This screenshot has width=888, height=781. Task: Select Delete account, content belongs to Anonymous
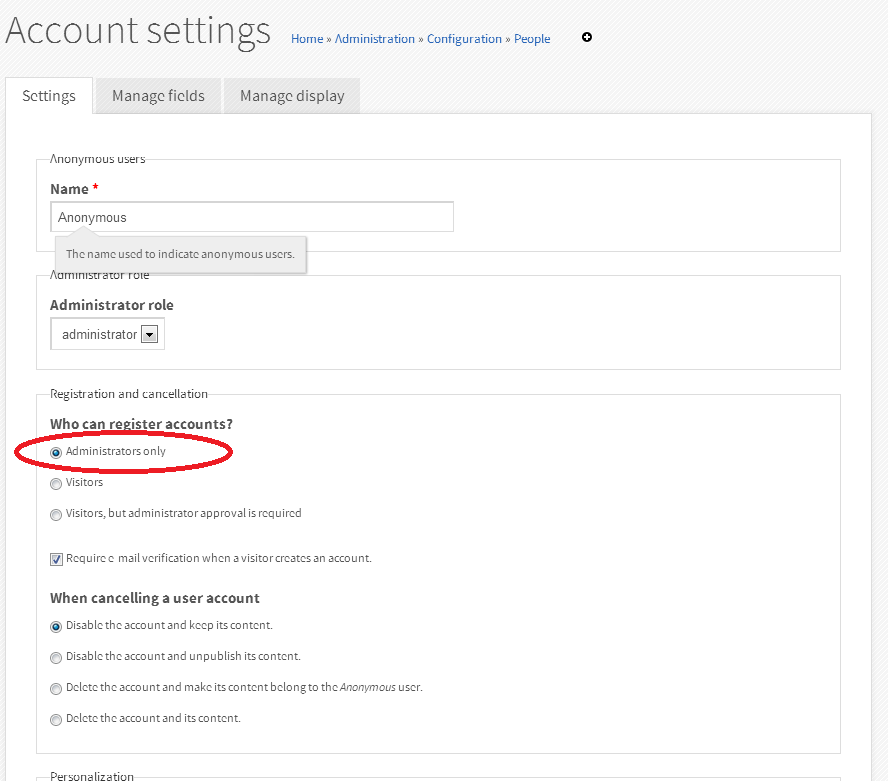click(56, 689)
